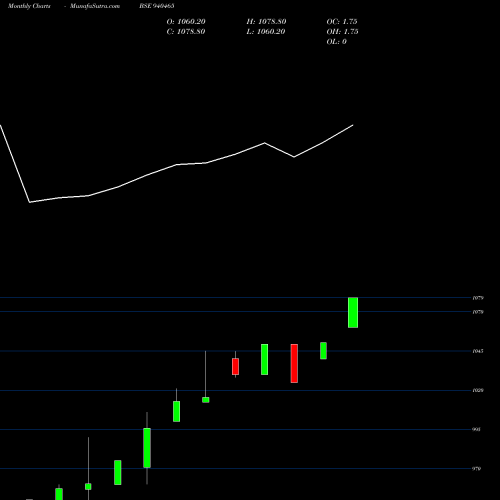Click the 'OH: 1.75' reading

342,32
